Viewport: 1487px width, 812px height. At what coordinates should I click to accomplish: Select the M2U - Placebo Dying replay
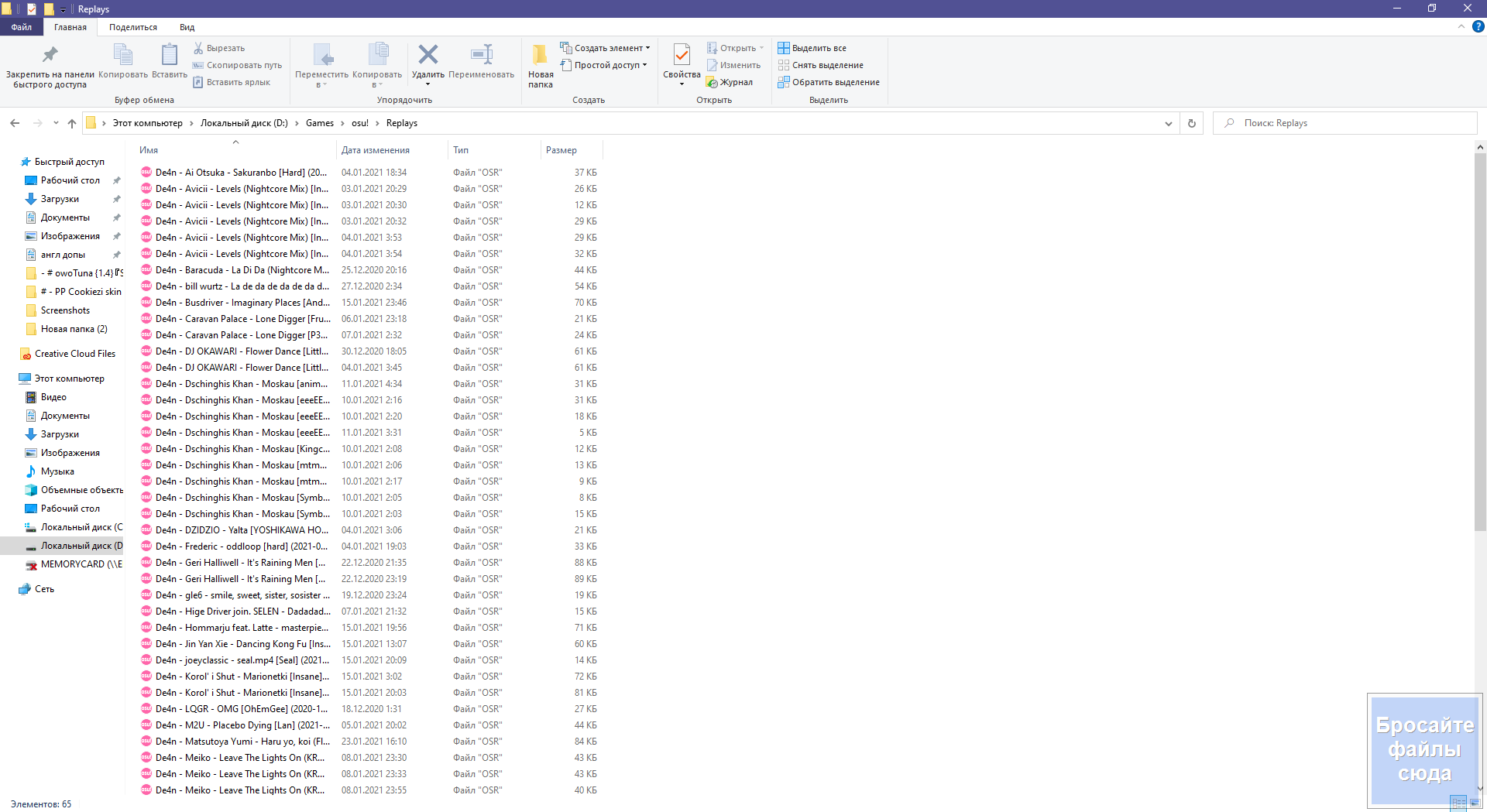coord(242,725)
